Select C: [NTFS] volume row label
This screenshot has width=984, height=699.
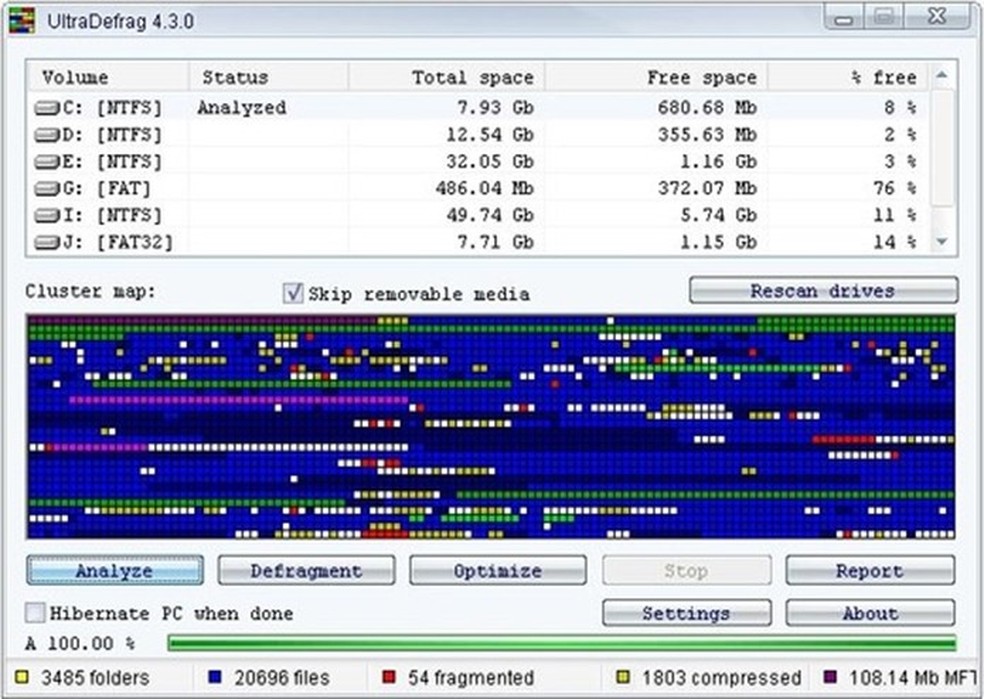click(112, 108)
